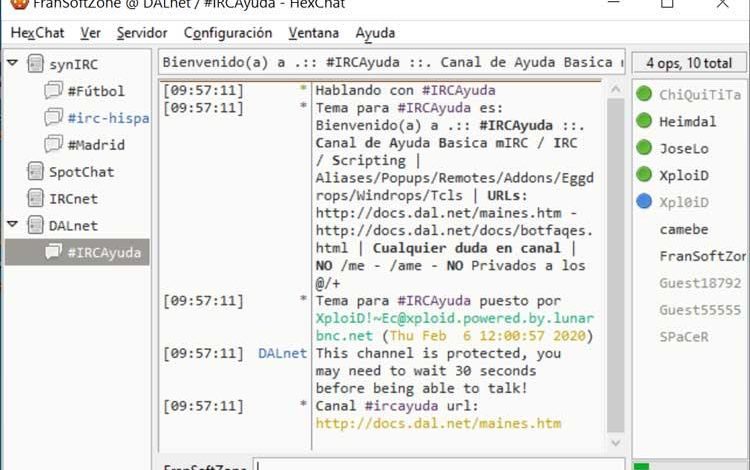Click #IRCAyuda in 'Hablando con' line
Viewport: 750px width, 470px height.
(458, 90)
